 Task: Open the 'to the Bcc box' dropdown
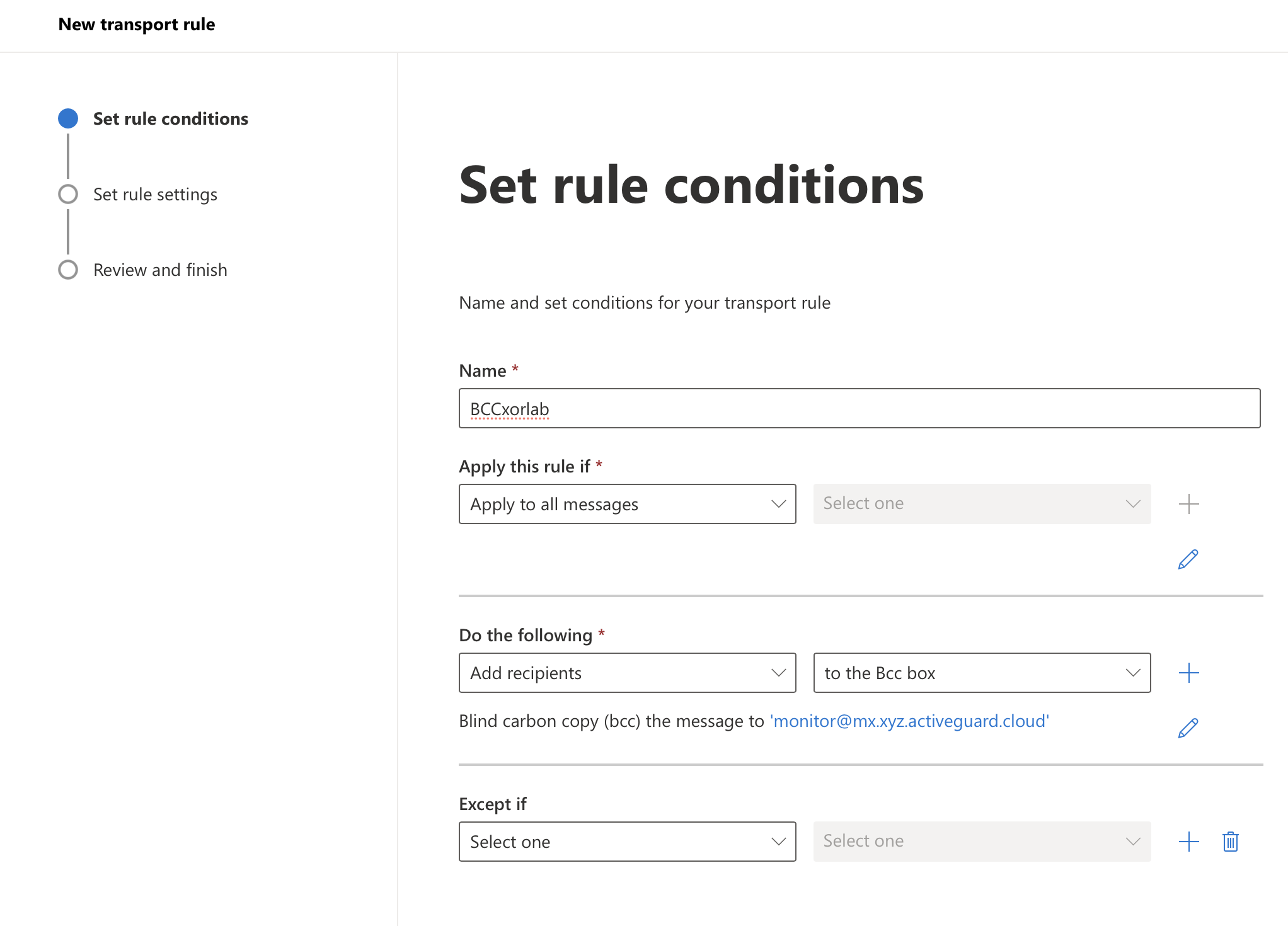[982, 673]
